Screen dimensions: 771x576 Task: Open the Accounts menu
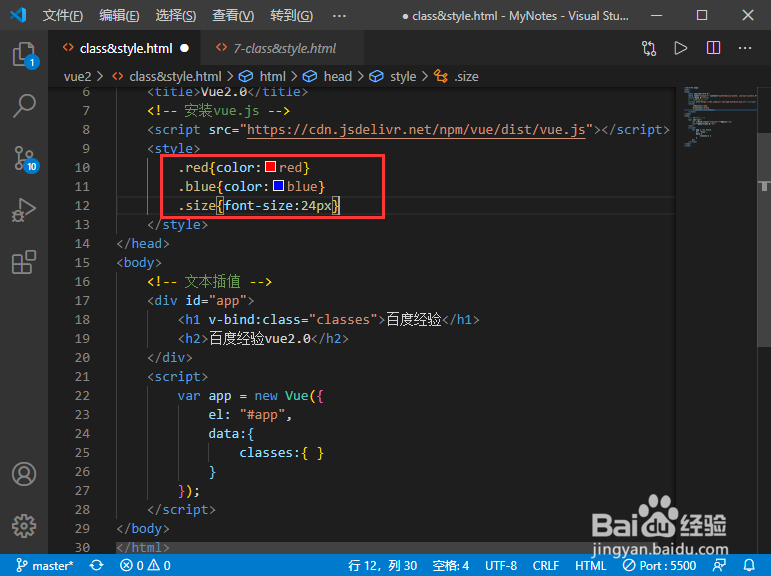pyautogui.click(x=24, y=474)
